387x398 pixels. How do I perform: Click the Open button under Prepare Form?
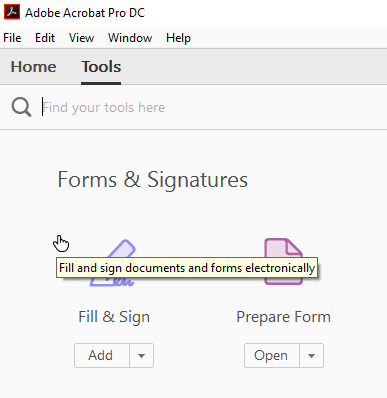point(272,355)
